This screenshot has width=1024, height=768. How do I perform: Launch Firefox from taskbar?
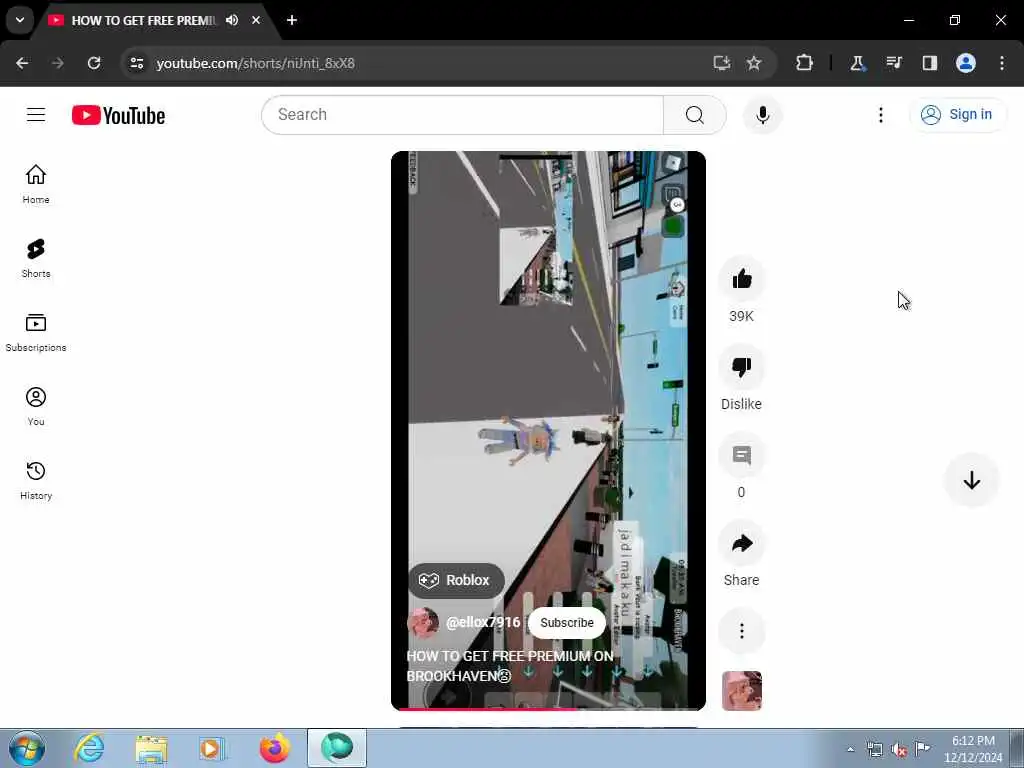274,748
